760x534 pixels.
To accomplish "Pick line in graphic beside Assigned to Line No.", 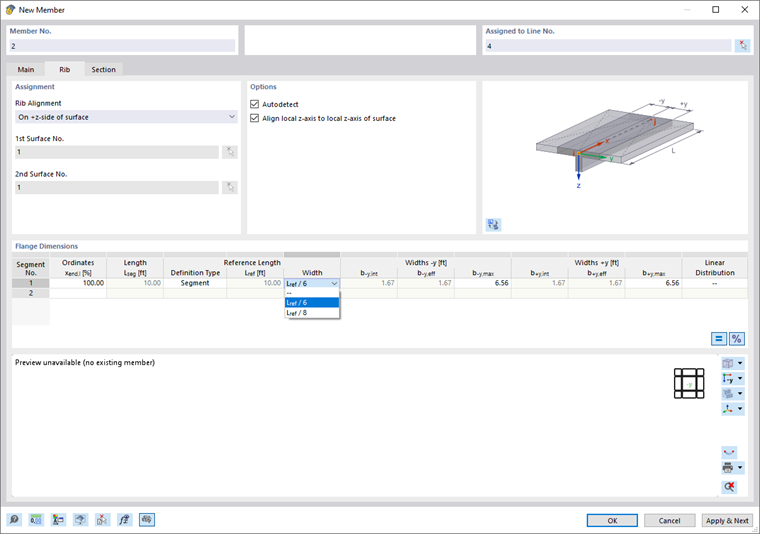I will [743, 46].
